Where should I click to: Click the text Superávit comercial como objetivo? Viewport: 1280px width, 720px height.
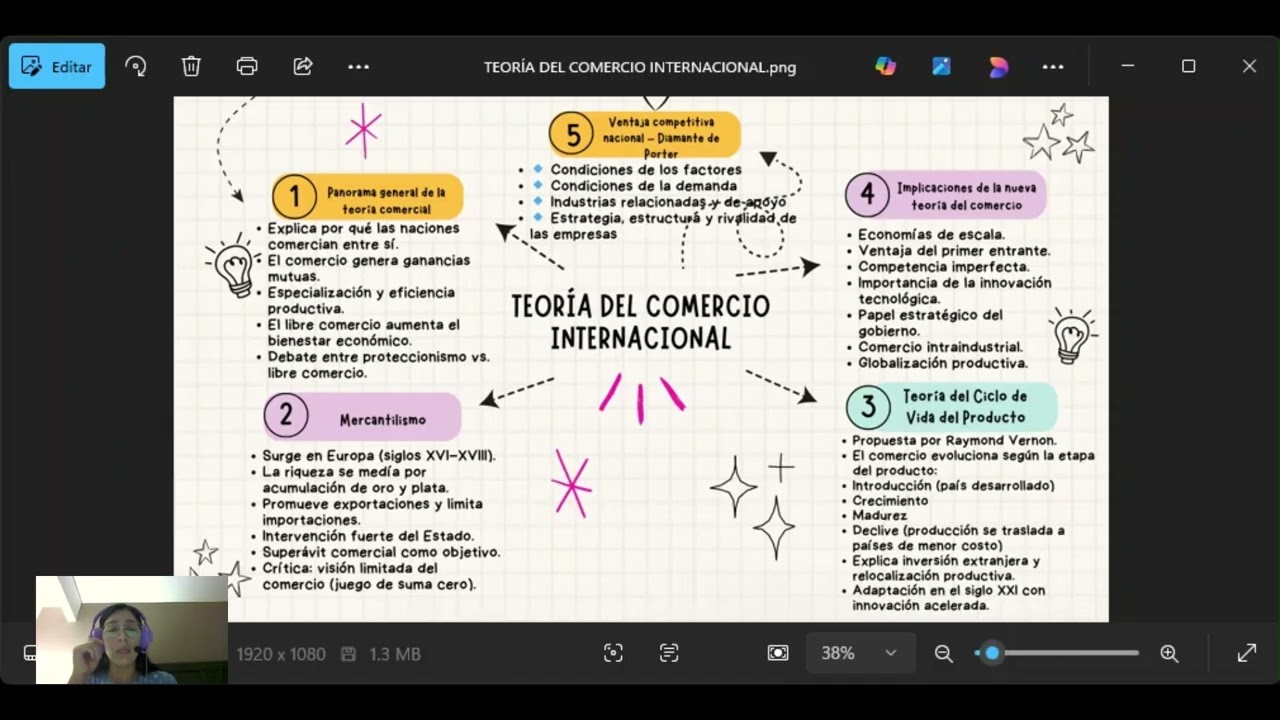(x=381, y=552)
